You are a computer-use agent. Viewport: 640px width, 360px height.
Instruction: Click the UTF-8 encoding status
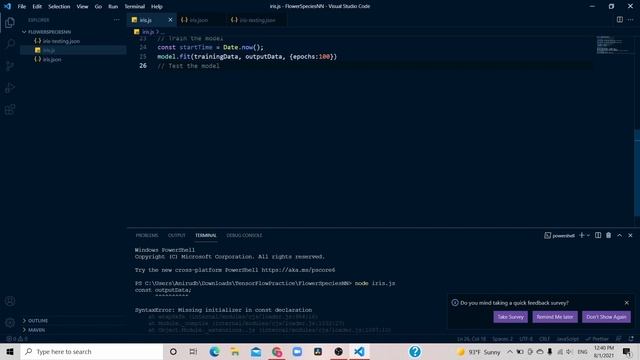click(x=526, y=339)
